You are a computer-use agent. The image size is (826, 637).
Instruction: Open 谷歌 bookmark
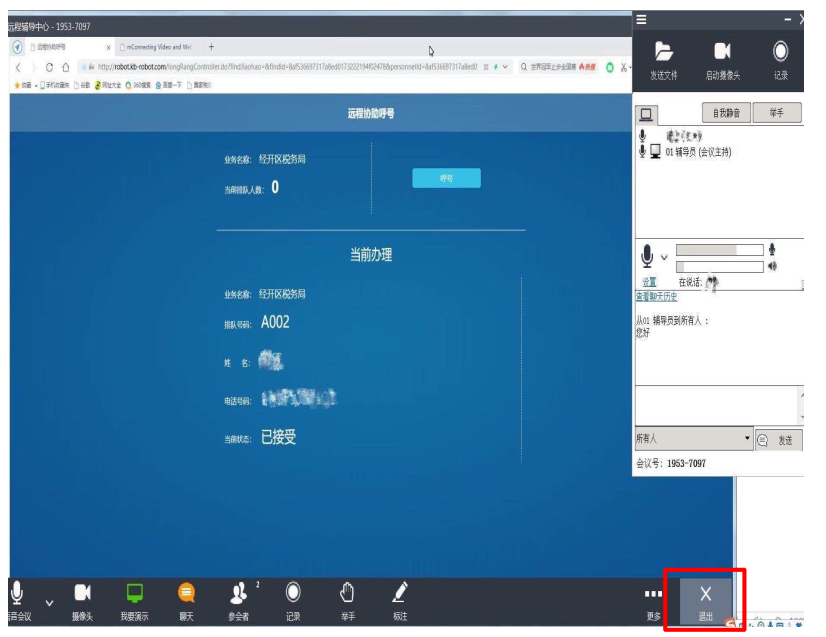pyautogui.click(x=82, y=85)
